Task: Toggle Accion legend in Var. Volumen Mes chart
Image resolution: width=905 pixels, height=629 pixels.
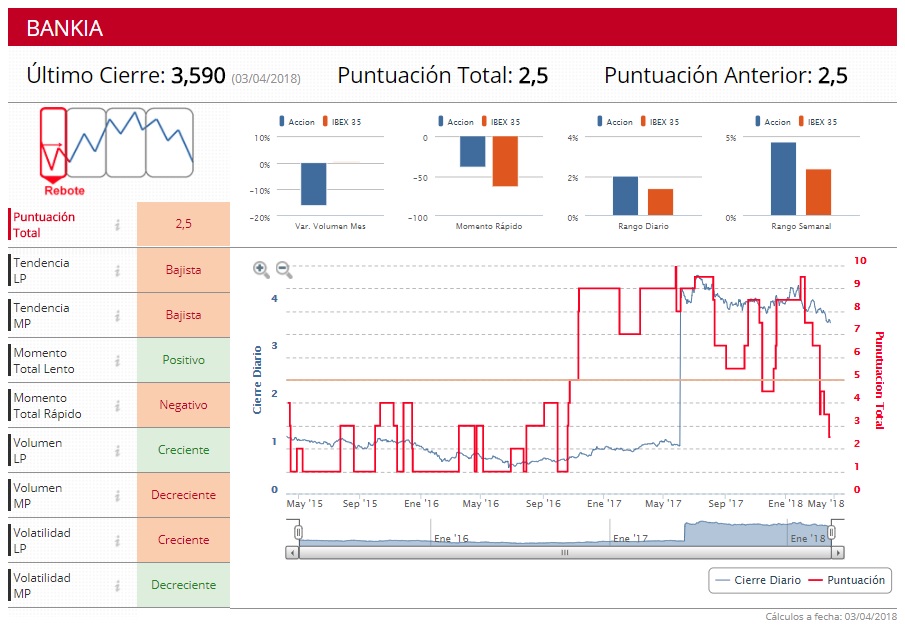Action: coord(297,122)
